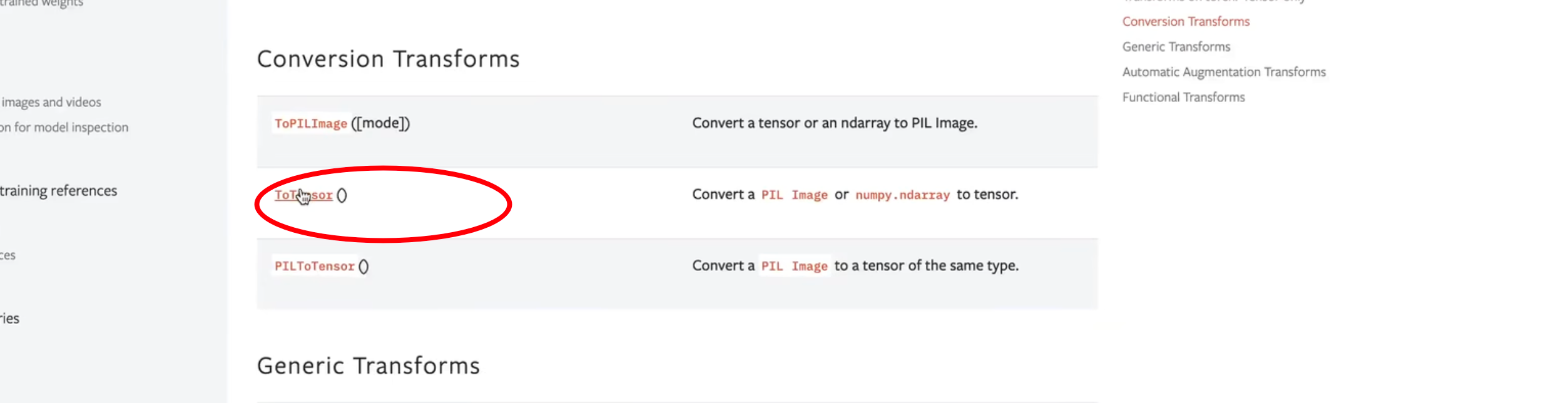Click the ToTensor class link
This screenshot has width=1568, height=403.
[x=303, y=195]
